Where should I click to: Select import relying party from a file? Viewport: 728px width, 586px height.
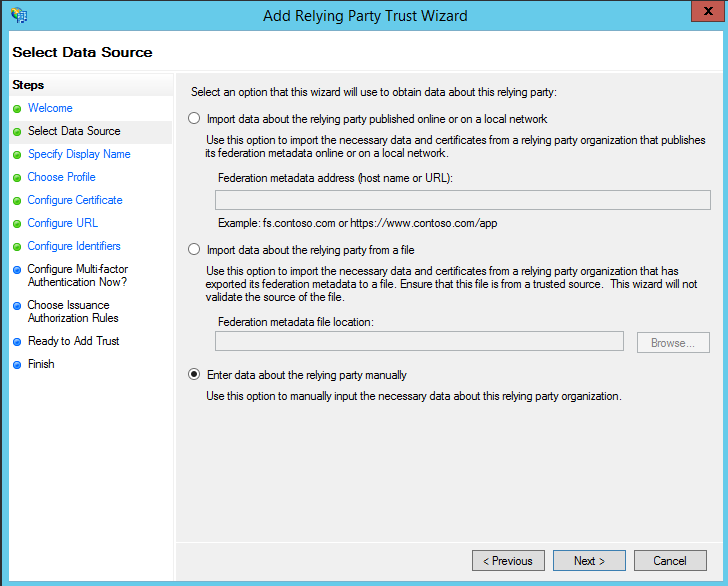(x=194, y=248)
